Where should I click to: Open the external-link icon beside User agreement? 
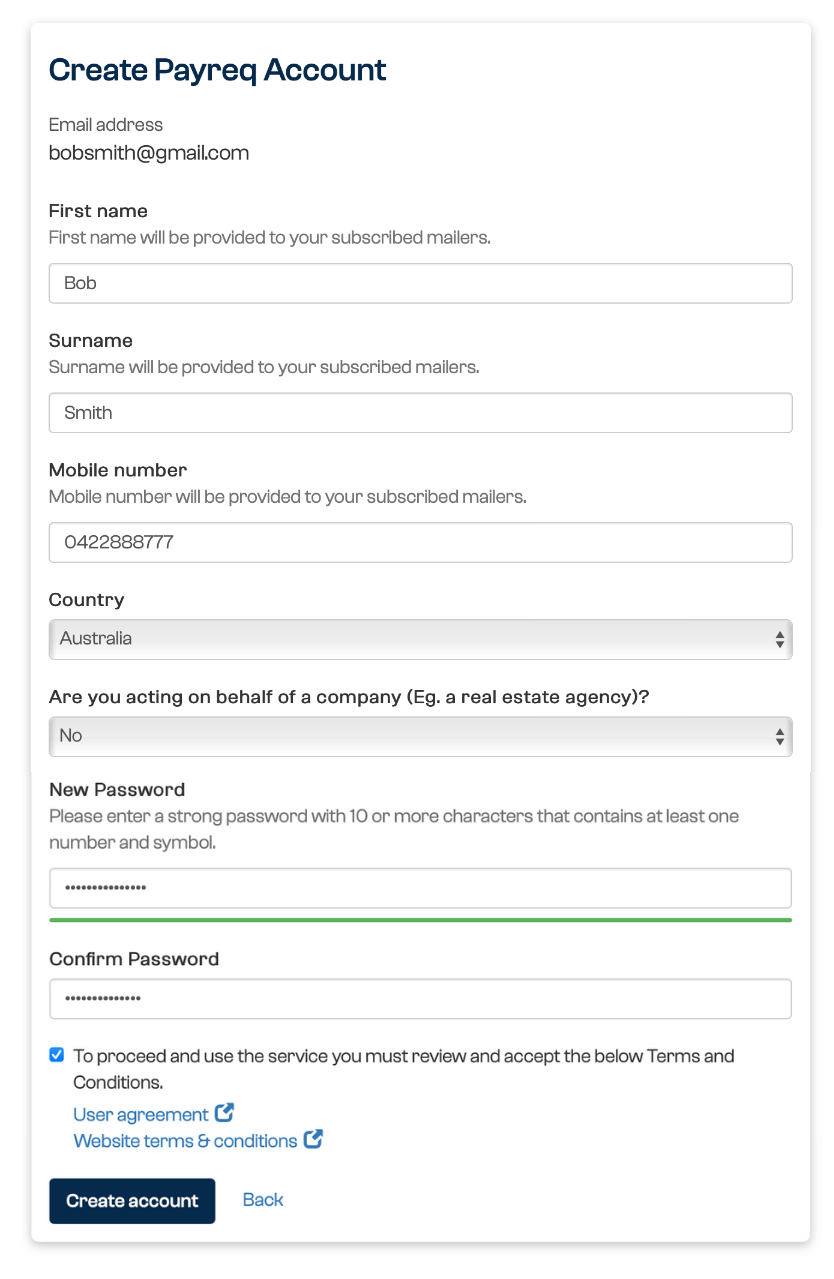tap(224, 1113)
